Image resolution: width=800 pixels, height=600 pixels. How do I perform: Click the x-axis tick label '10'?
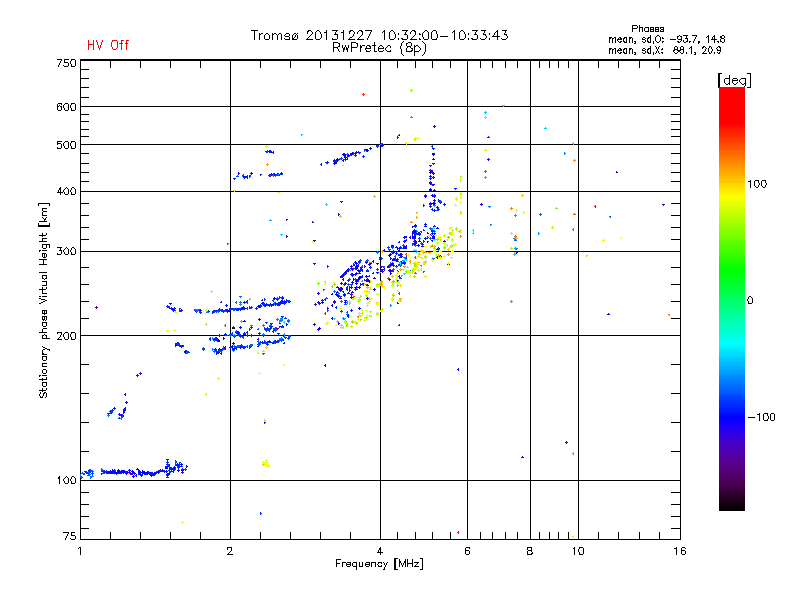tap(578, 551)
